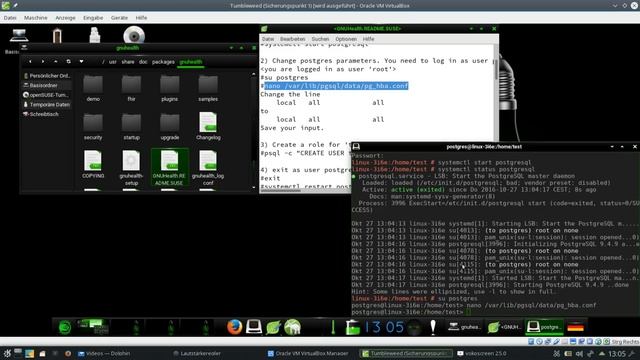
Task: Select the Changelog file
Action: point(208,126)
